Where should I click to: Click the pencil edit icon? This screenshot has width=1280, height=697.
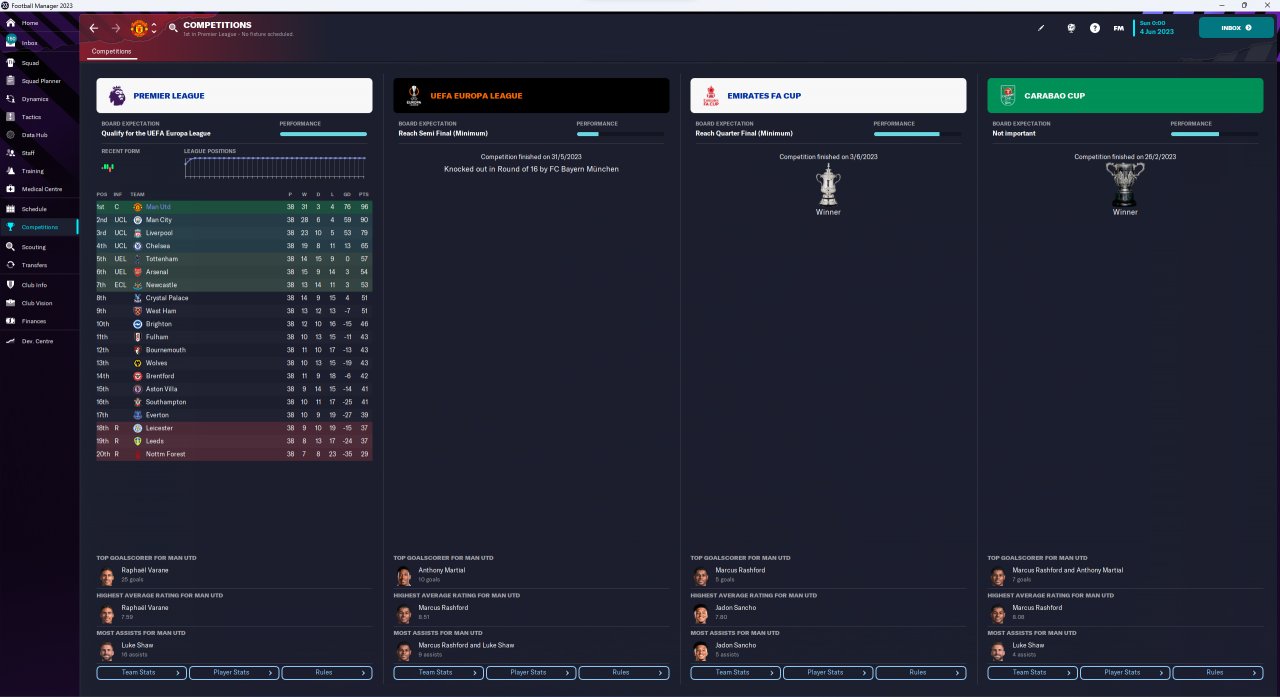1041,28
